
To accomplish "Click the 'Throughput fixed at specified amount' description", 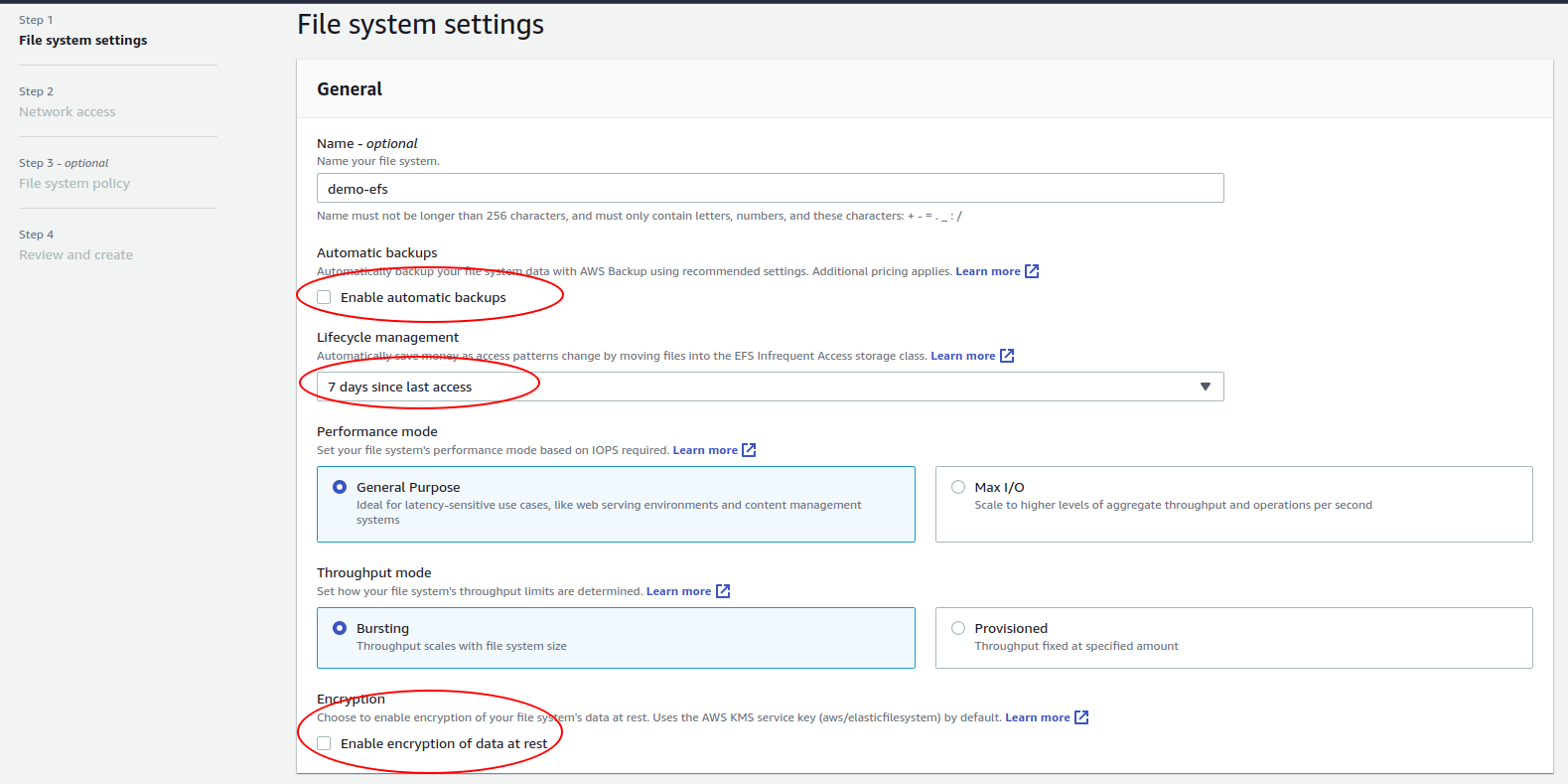I will tap(1076, 646).
